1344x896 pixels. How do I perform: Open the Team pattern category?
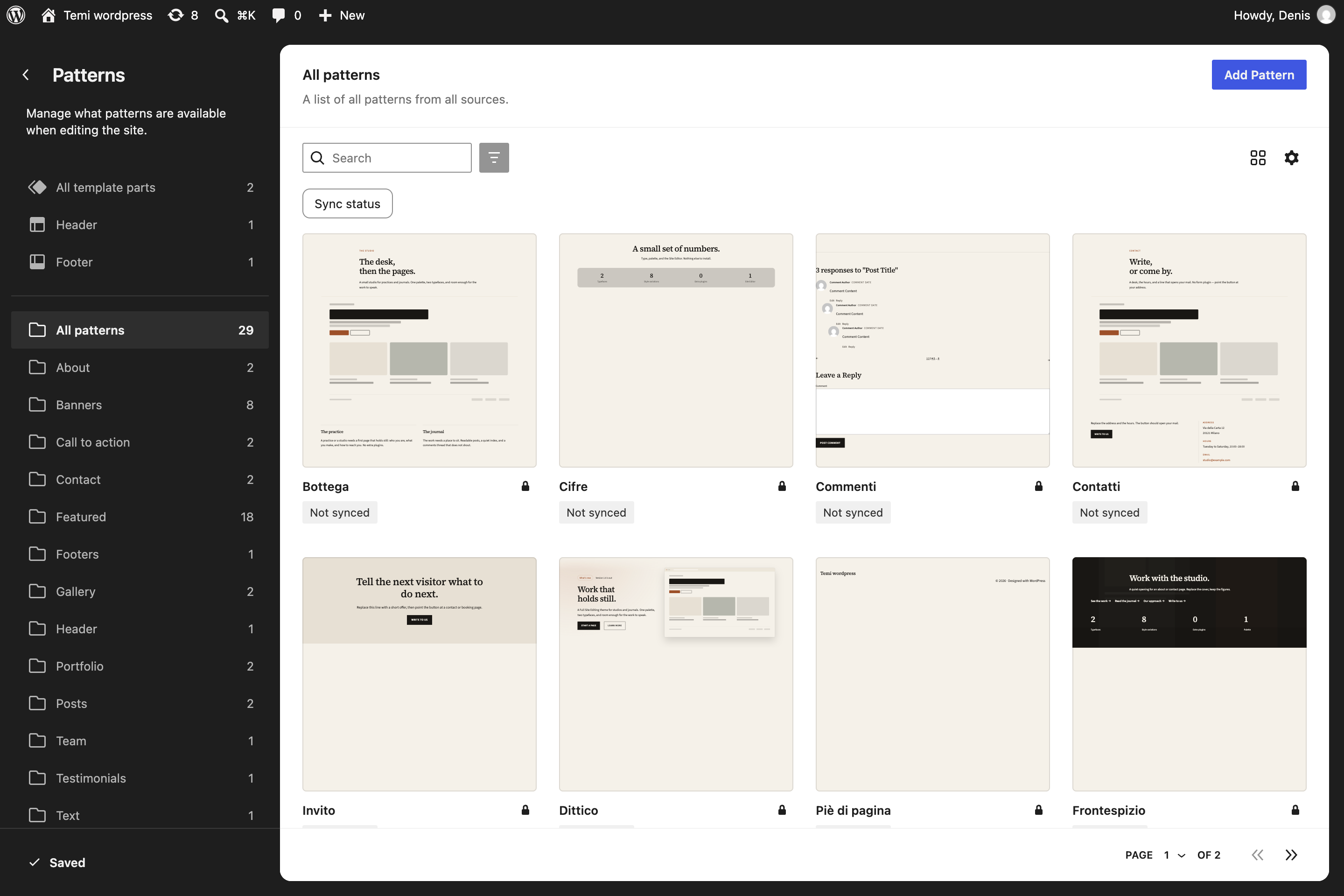[140, 741]
